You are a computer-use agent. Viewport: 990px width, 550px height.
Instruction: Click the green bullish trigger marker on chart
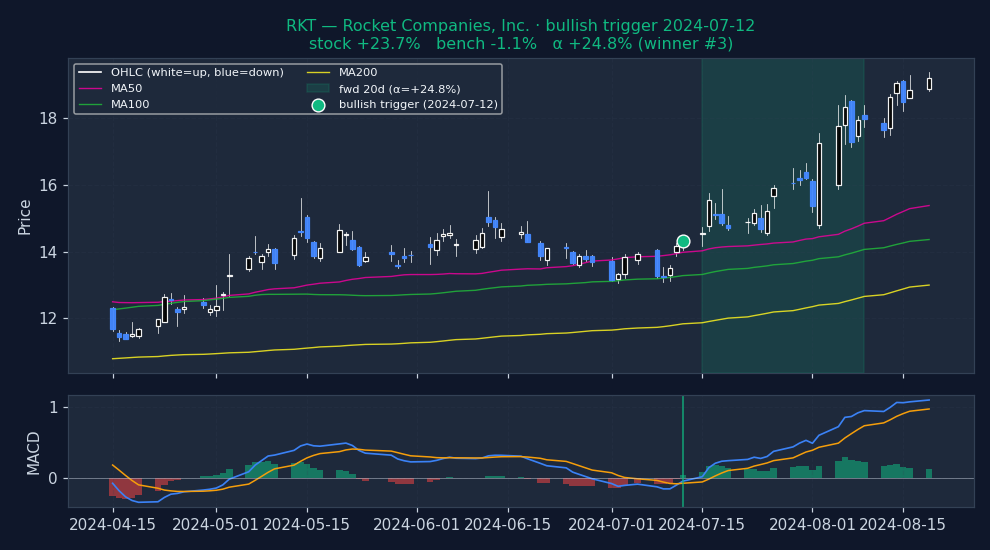tap(683, 242)
